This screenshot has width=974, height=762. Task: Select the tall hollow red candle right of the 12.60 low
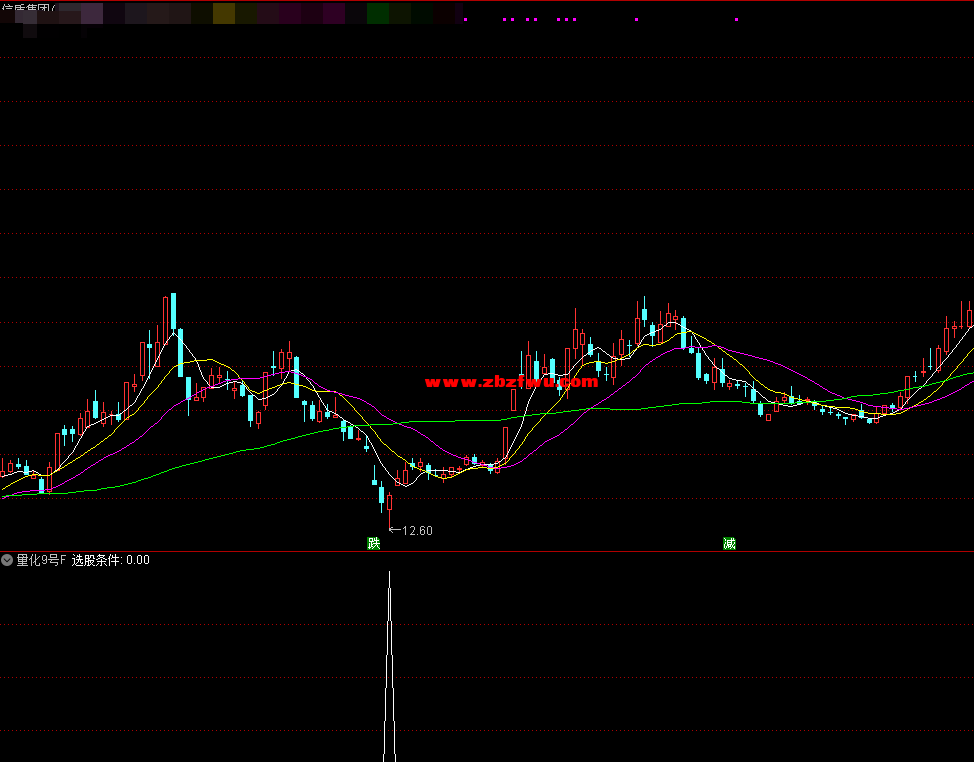pyautogui.click(x=506, y=440)
